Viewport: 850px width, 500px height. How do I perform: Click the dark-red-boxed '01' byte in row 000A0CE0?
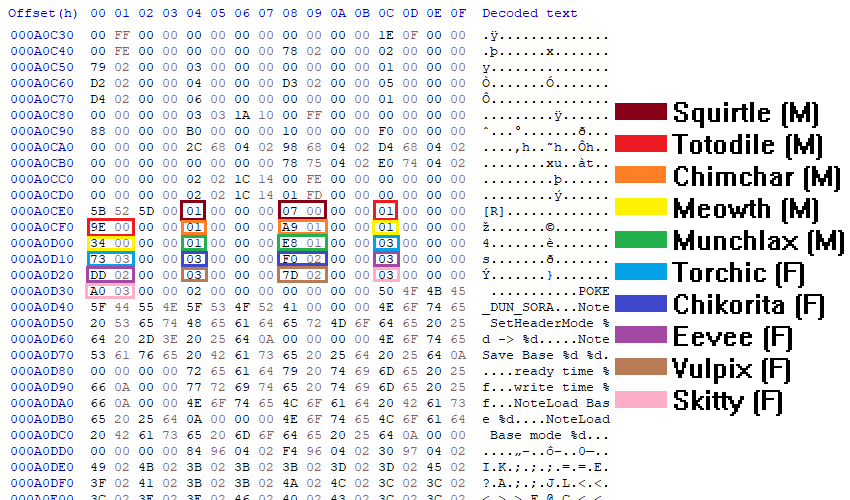tap(193, 210)
